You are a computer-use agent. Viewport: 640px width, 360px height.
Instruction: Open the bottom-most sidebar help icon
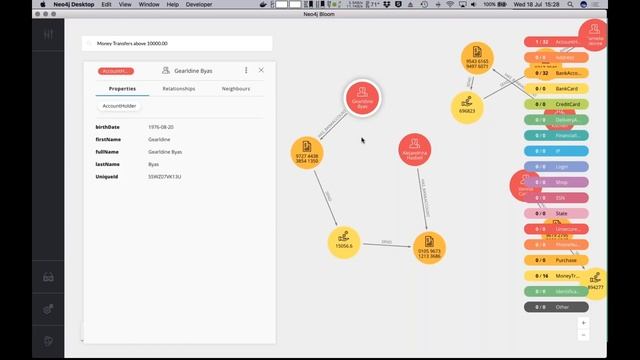pos(48,341)
